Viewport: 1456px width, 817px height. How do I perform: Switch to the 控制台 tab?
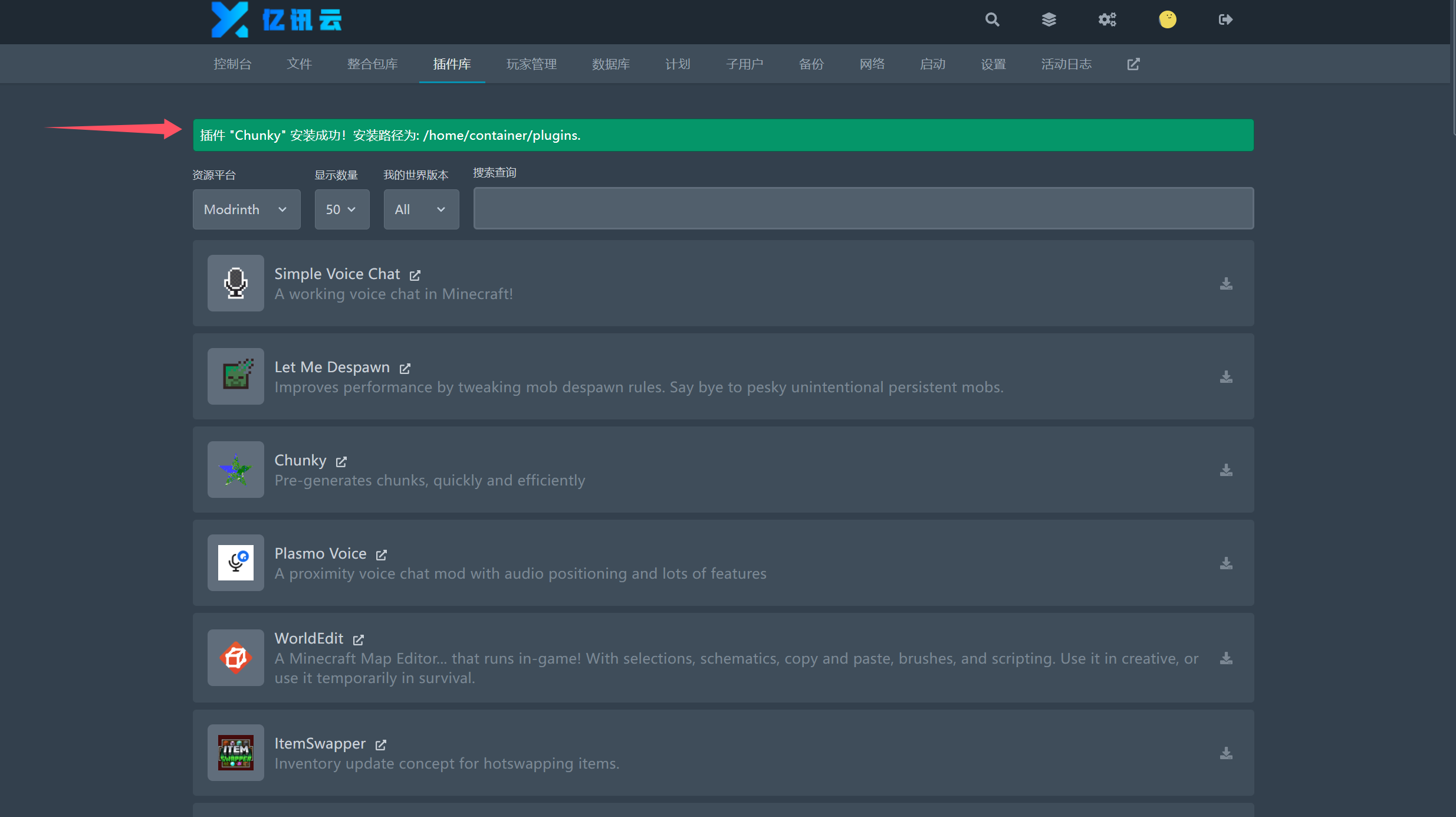[x=232, y=64]
